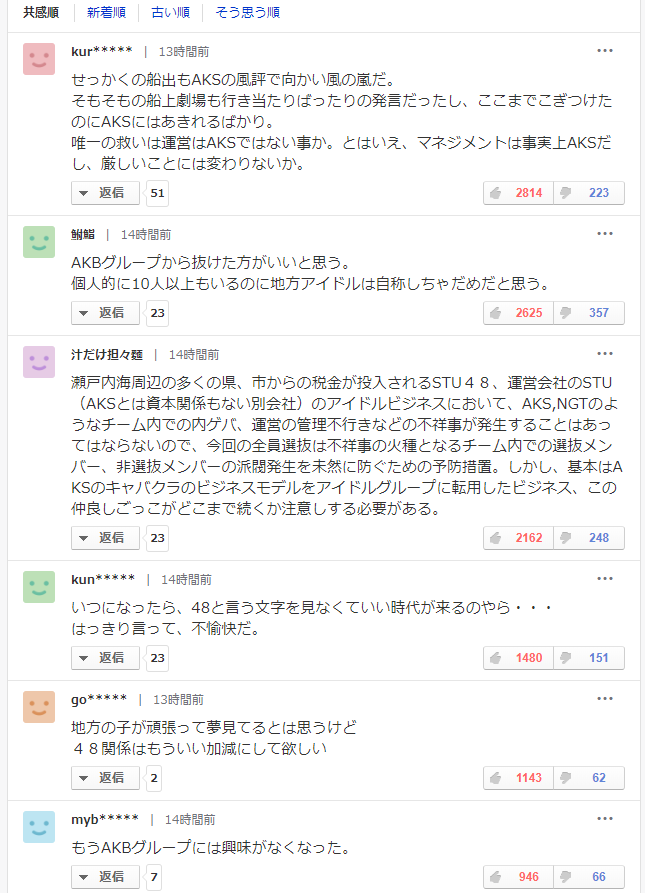Click reply count 51 badge

point(157,193)
